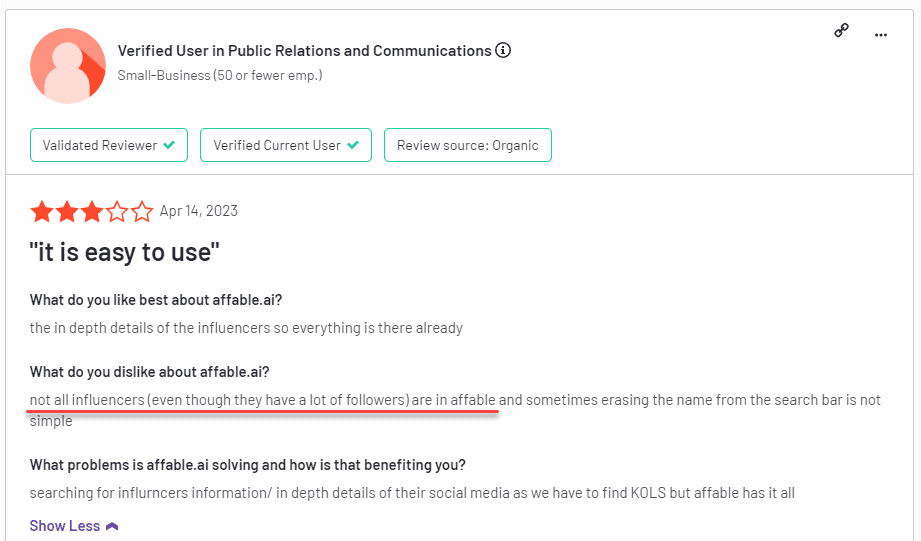Collapse the review with Show Less
Image resolution: width=921 pixels, height=541 pixels.
coord(65,525)
